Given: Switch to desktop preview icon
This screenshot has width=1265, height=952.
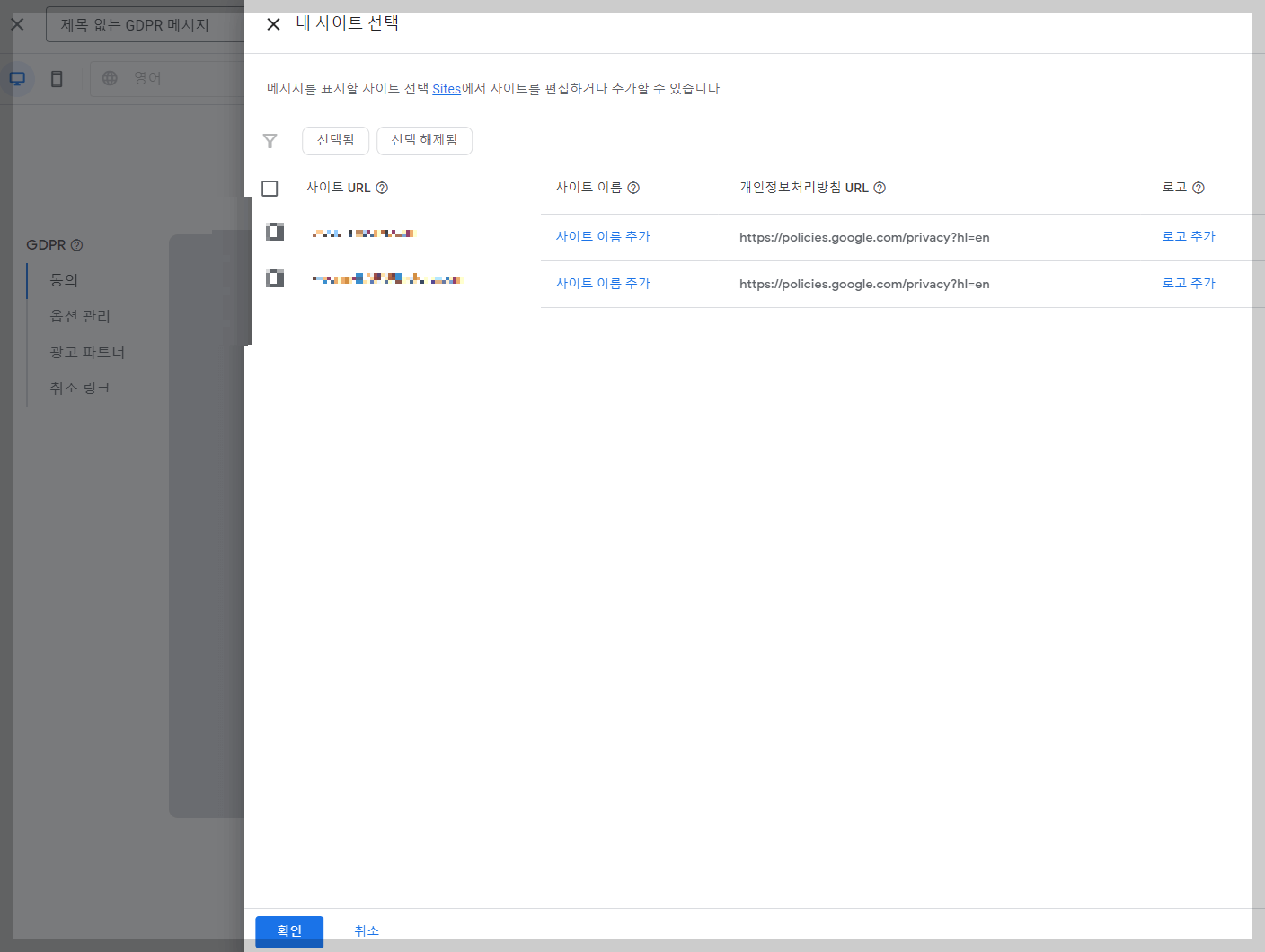Looking at the screenshot, I should 17,79.
